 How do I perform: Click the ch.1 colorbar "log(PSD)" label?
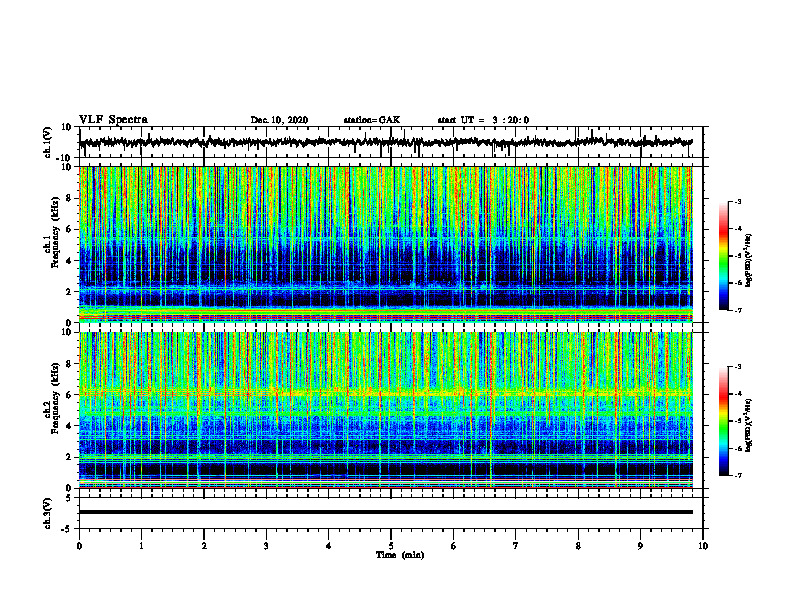[749, 261]
